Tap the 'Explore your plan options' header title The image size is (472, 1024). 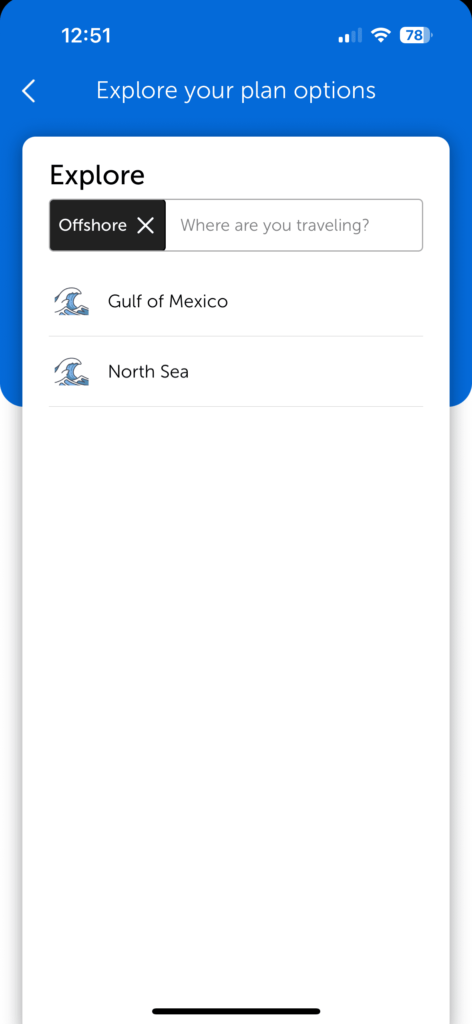pyautogui.click(x=236, y=90)
